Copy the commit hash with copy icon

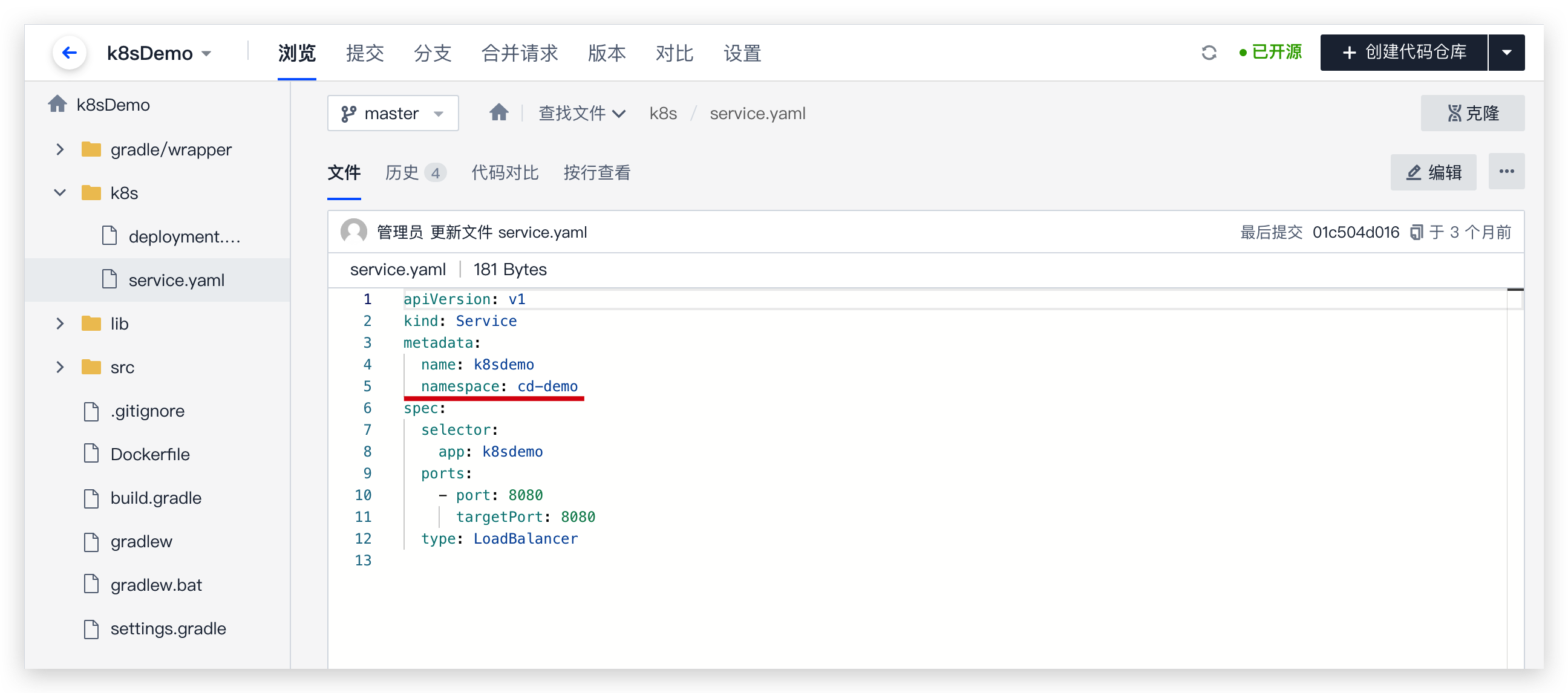1416,232
